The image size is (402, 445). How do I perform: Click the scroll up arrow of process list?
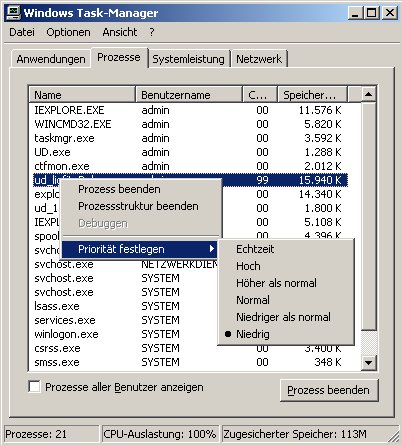[368, 95]
